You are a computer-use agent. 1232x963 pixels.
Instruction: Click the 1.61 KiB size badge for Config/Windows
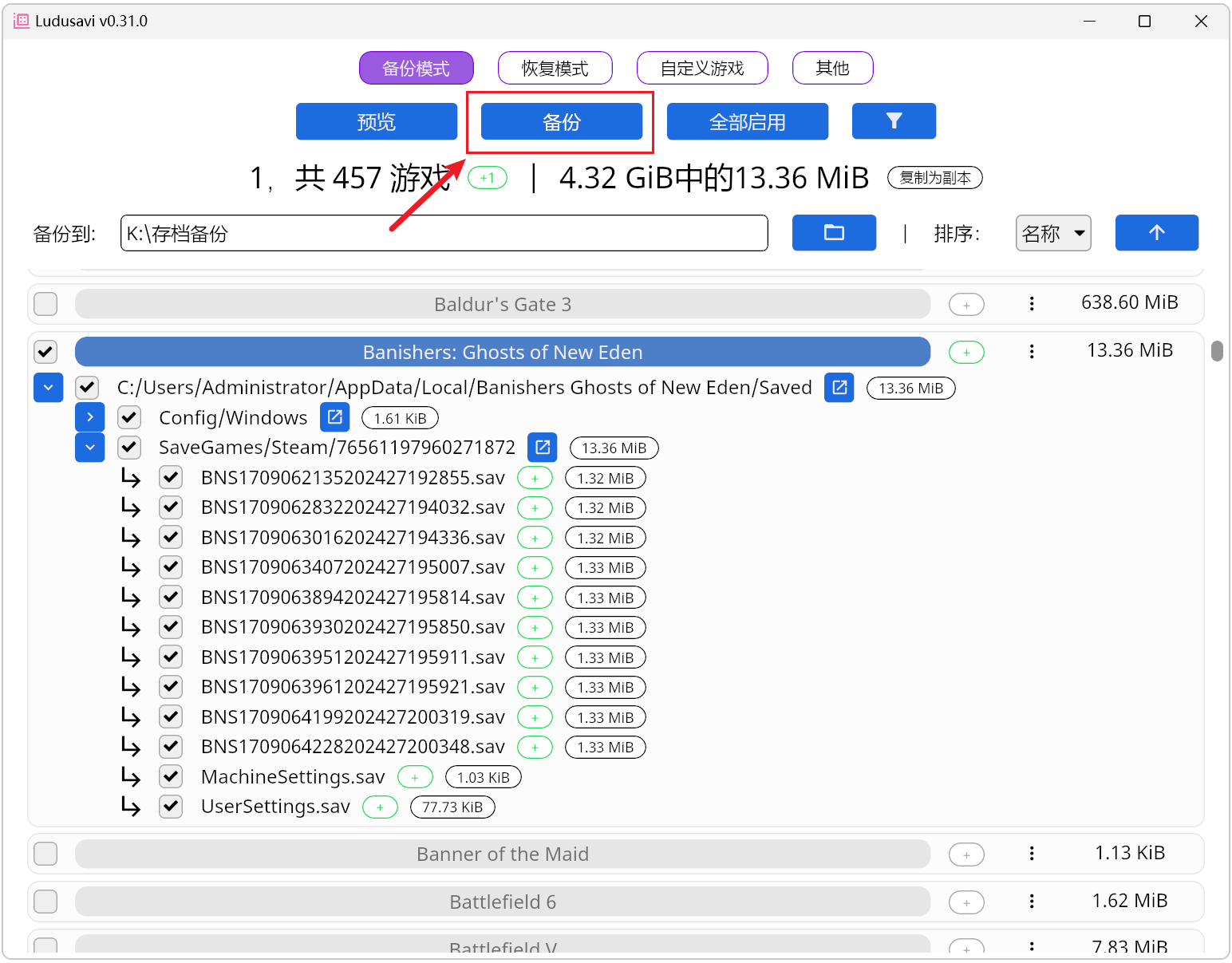click(x=400, y=418)
